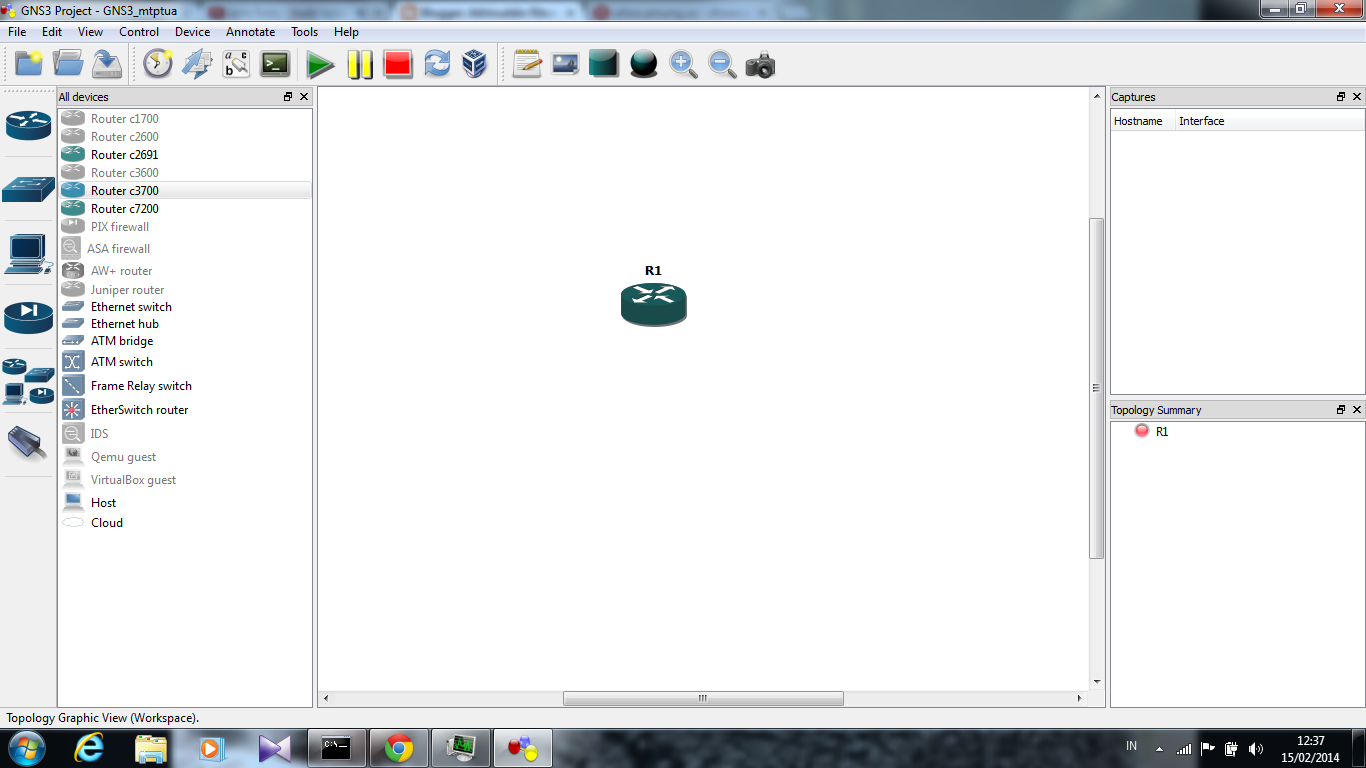Close the Captures panel
Screen dimensions: 1366x768
1357,97
